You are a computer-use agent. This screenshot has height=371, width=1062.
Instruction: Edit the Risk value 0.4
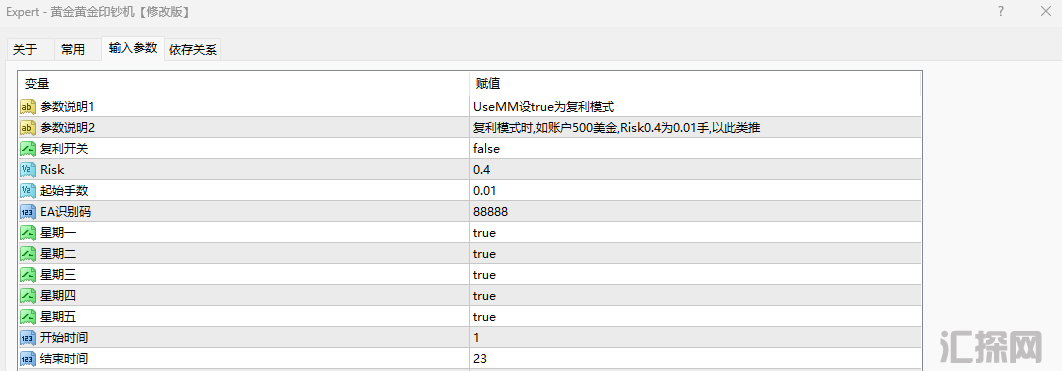point(695,170)
